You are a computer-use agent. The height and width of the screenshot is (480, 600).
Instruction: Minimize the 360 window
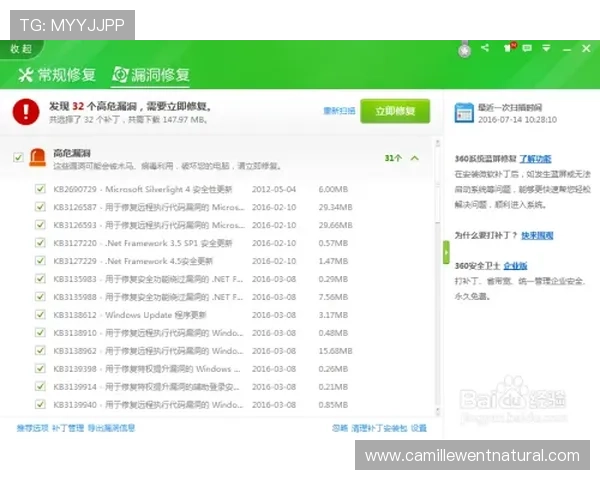coord(567,49)
